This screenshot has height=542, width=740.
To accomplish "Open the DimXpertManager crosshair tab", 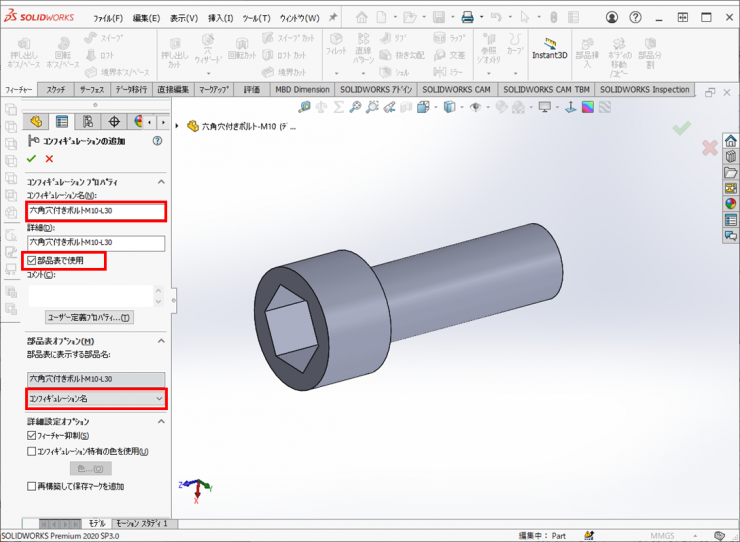I will pyautogui.click(x=115, y=122).
